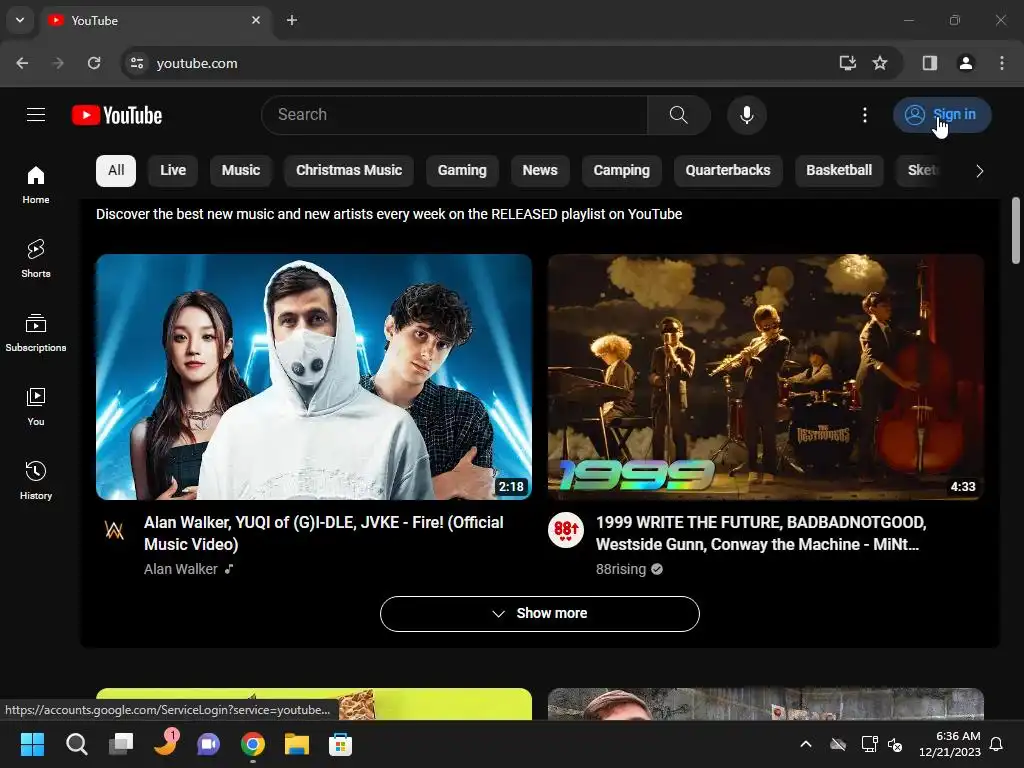Open the YouTube hamburger guide menu
This screenshot has height=768, width=1024.
[36, 115]
